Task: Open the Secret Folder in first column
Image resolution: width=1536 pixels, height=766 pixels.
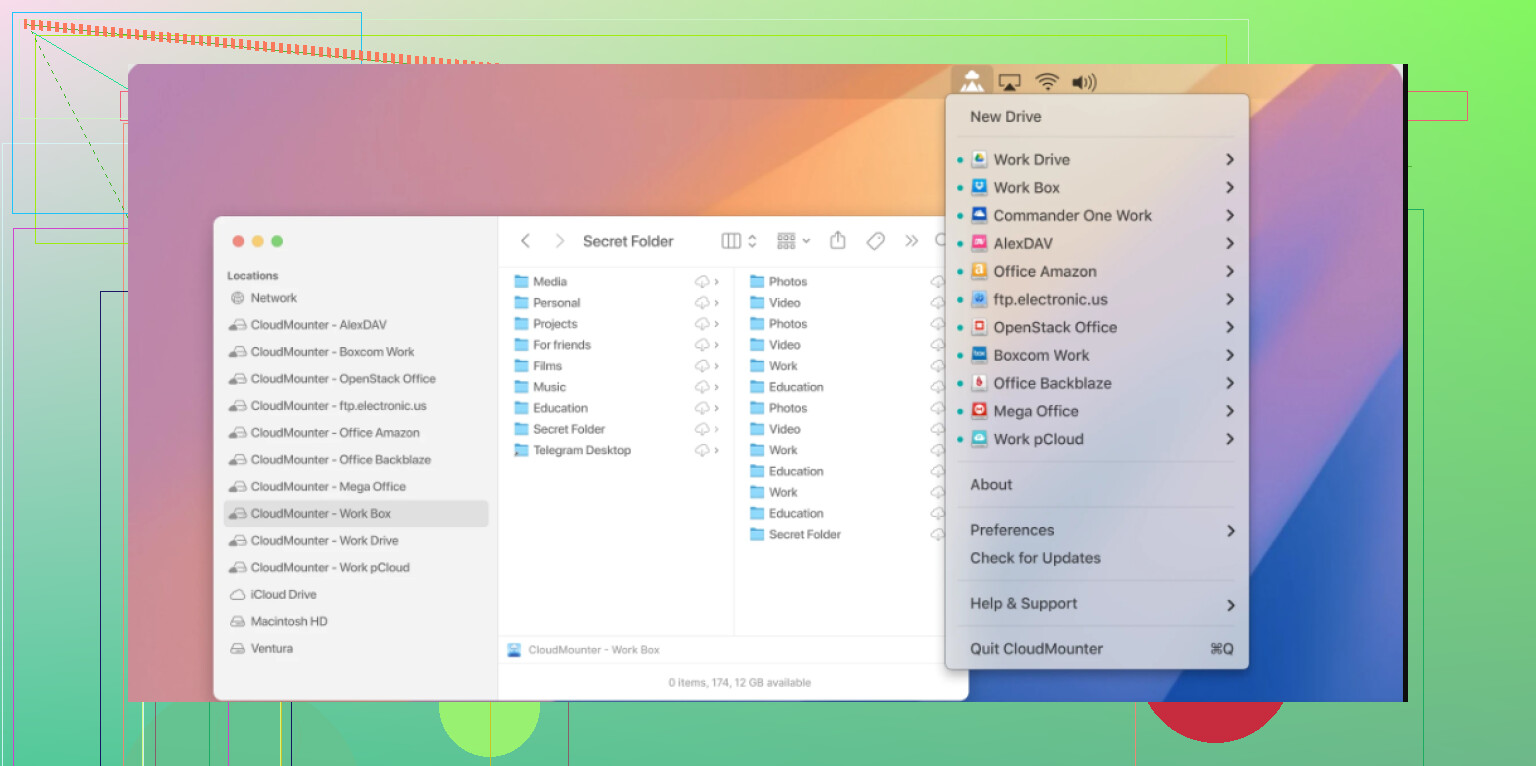Action: coord(569,429)
